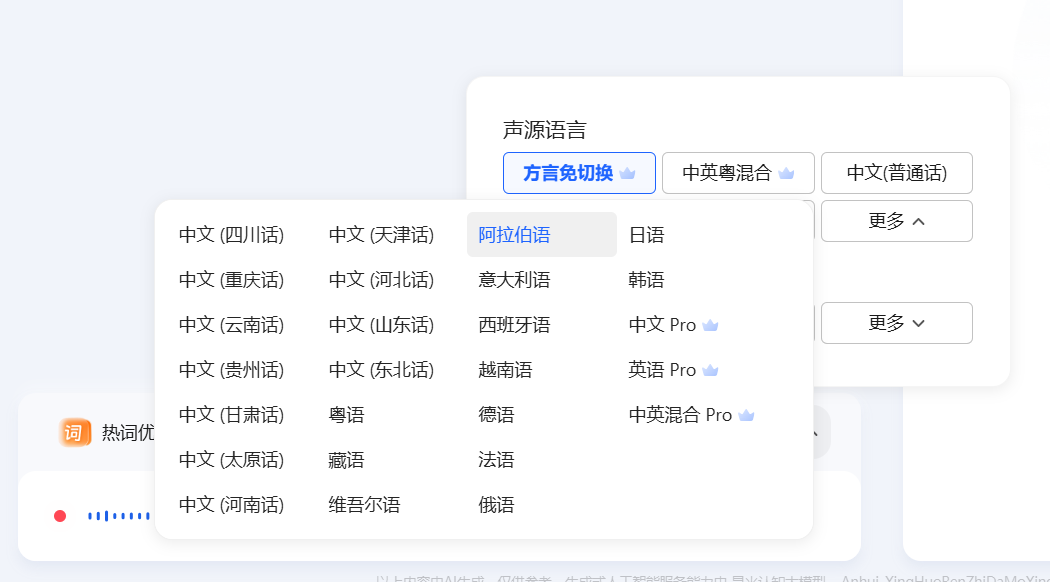Expand the lower 更多 dropdown

[x=896, y=323]
